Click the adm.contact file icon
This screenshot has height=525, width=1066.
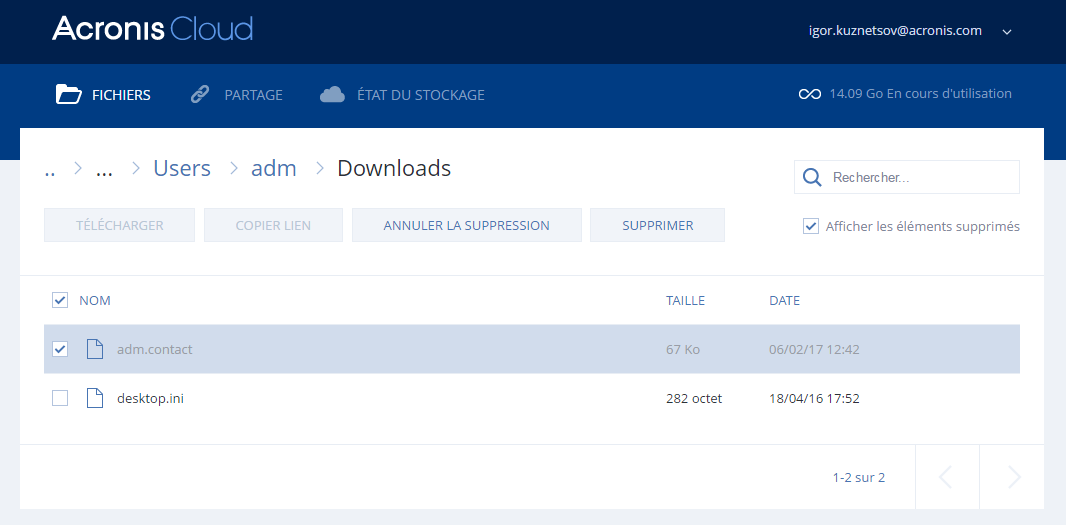(95, 349)
